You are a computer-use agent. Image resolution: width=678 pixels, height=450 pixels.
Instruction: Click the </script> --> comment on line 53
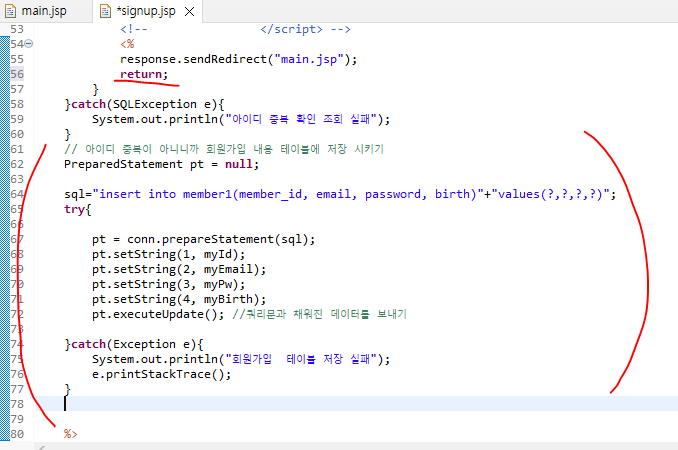pos(305,29)
